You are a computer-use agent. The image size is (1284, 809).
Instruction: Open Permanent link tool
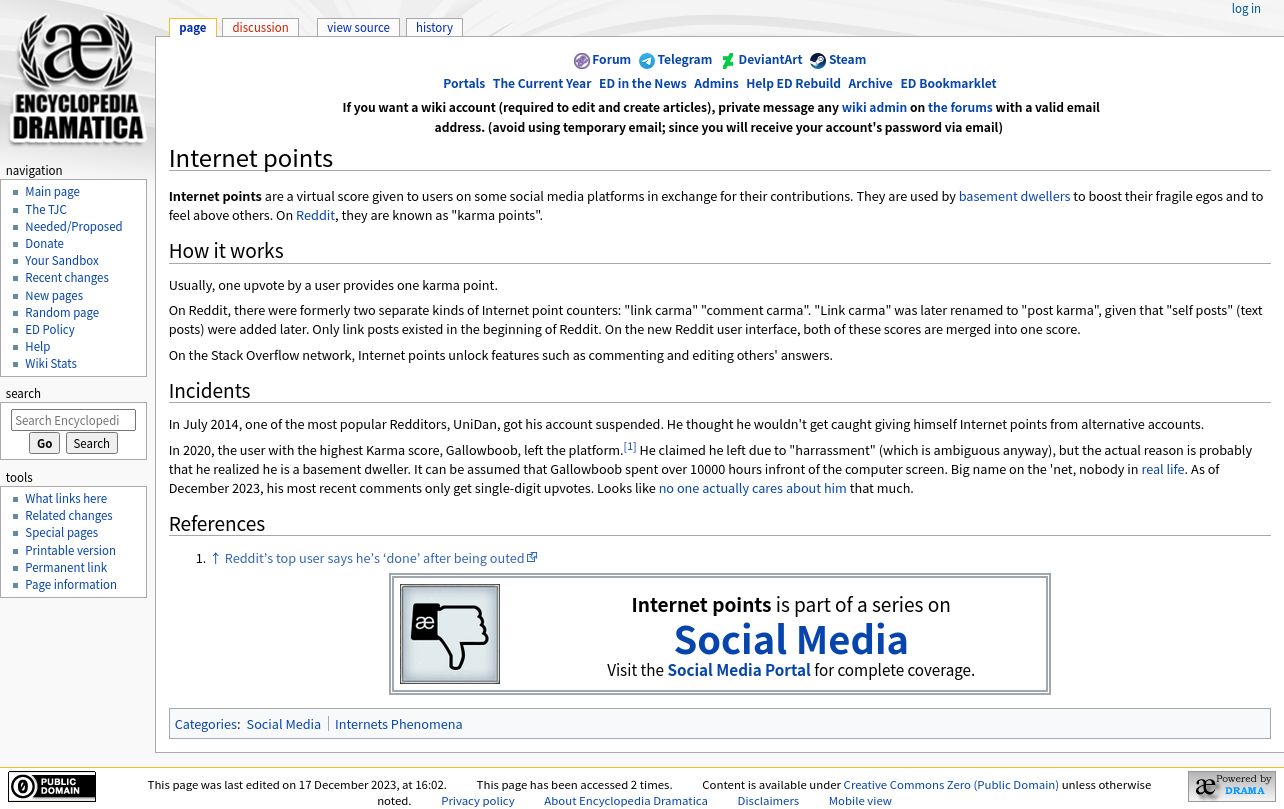(x=66, y=568)
